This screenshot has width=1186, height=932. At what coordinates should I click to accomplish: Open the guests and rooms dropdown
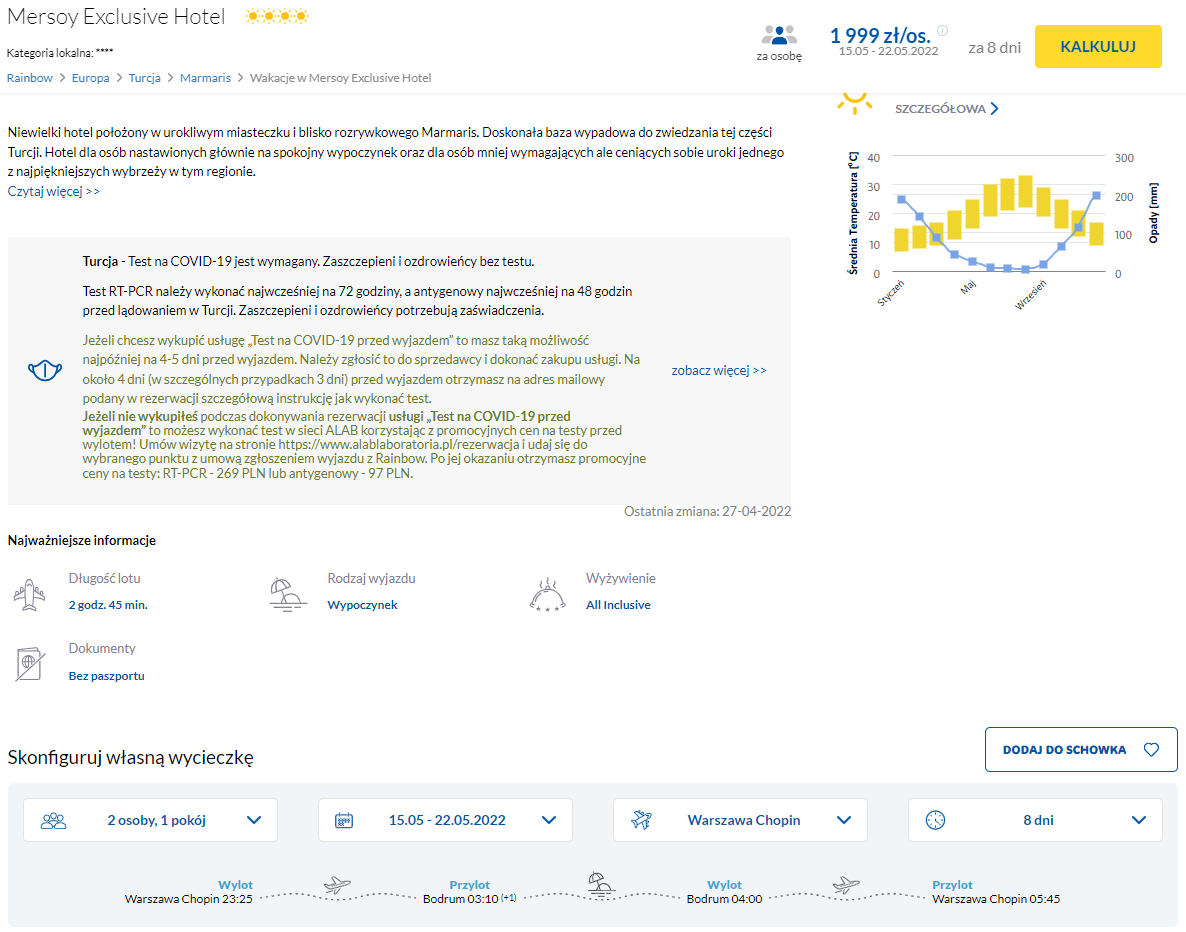coord(150,820)
